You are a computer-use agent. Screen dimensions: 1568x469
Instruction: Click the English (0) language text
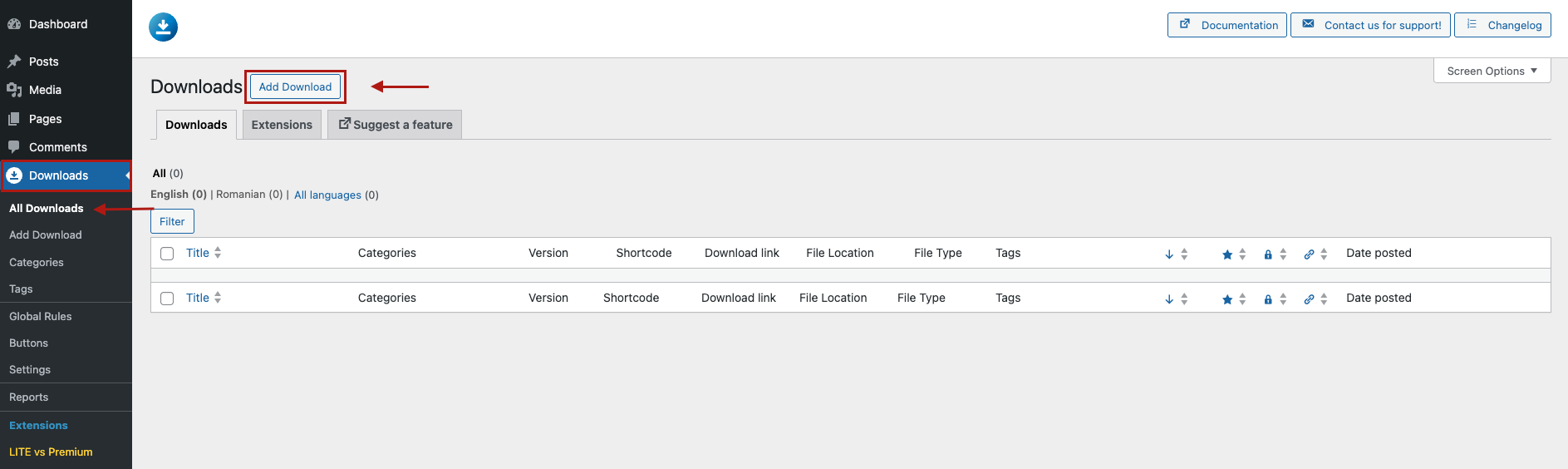click(x=179, y=194)
